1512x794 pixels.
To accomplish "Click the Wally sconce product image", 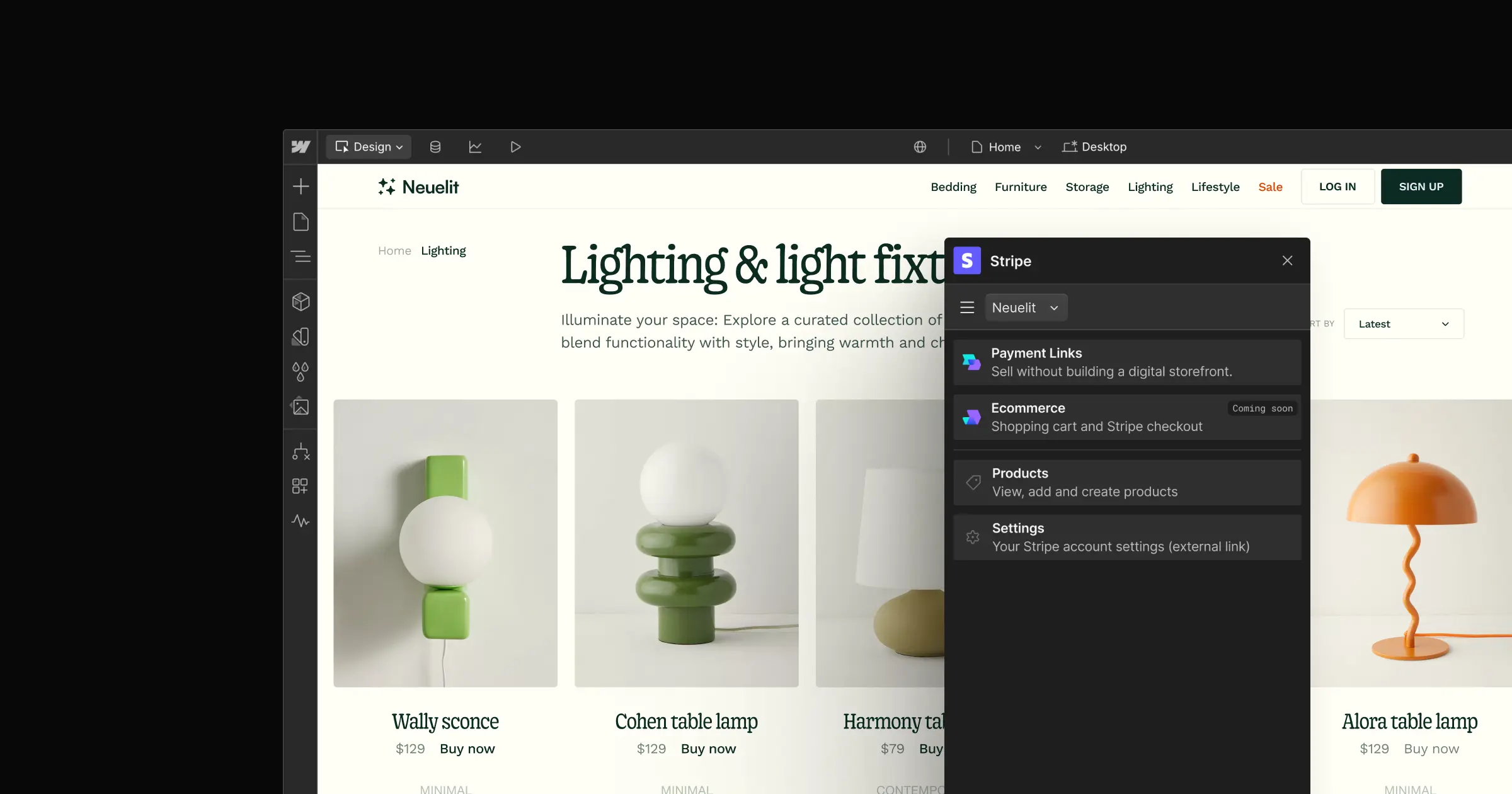I will (445, 543).
